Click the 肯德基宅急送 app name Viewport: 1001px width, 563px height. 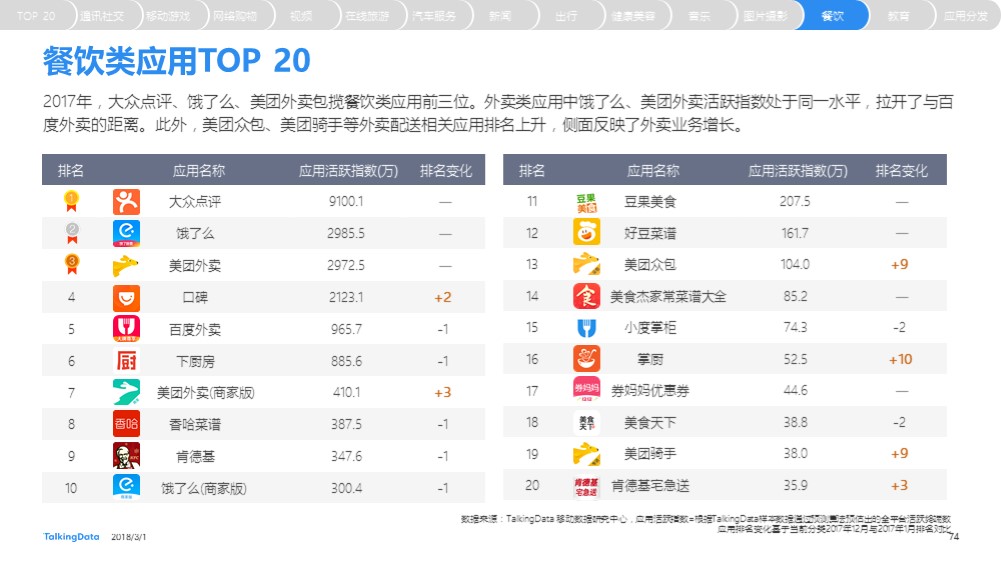[x=651, y=486]
